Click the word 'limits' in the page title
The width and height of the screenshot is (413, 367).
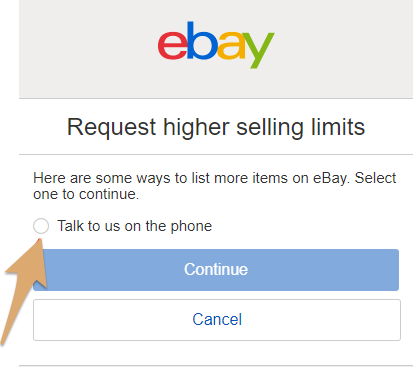click(338, 127)
